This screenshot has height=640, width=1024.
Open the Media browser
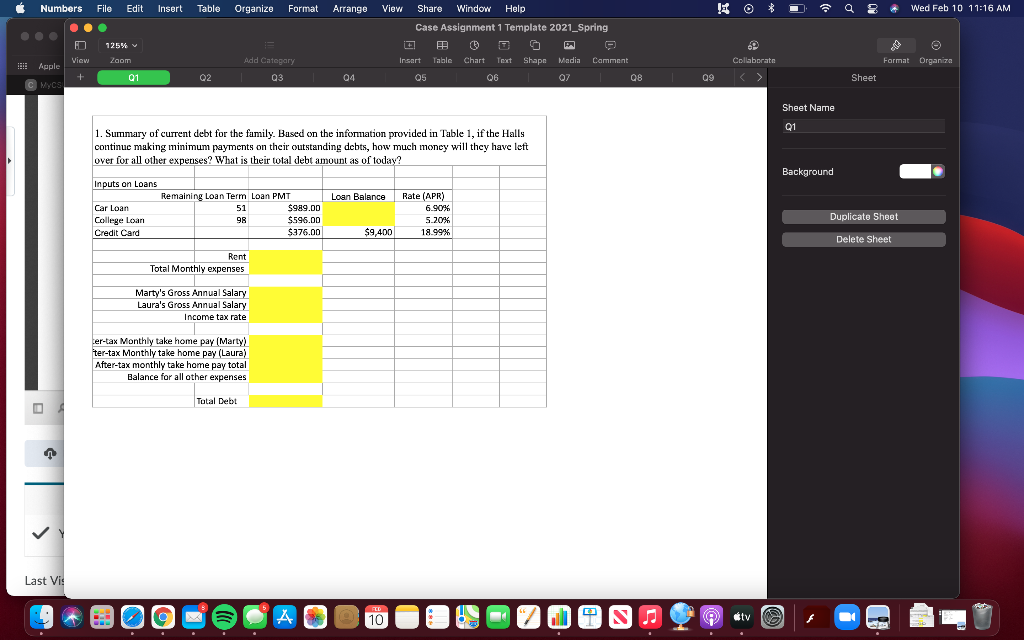tap(568, 46)
